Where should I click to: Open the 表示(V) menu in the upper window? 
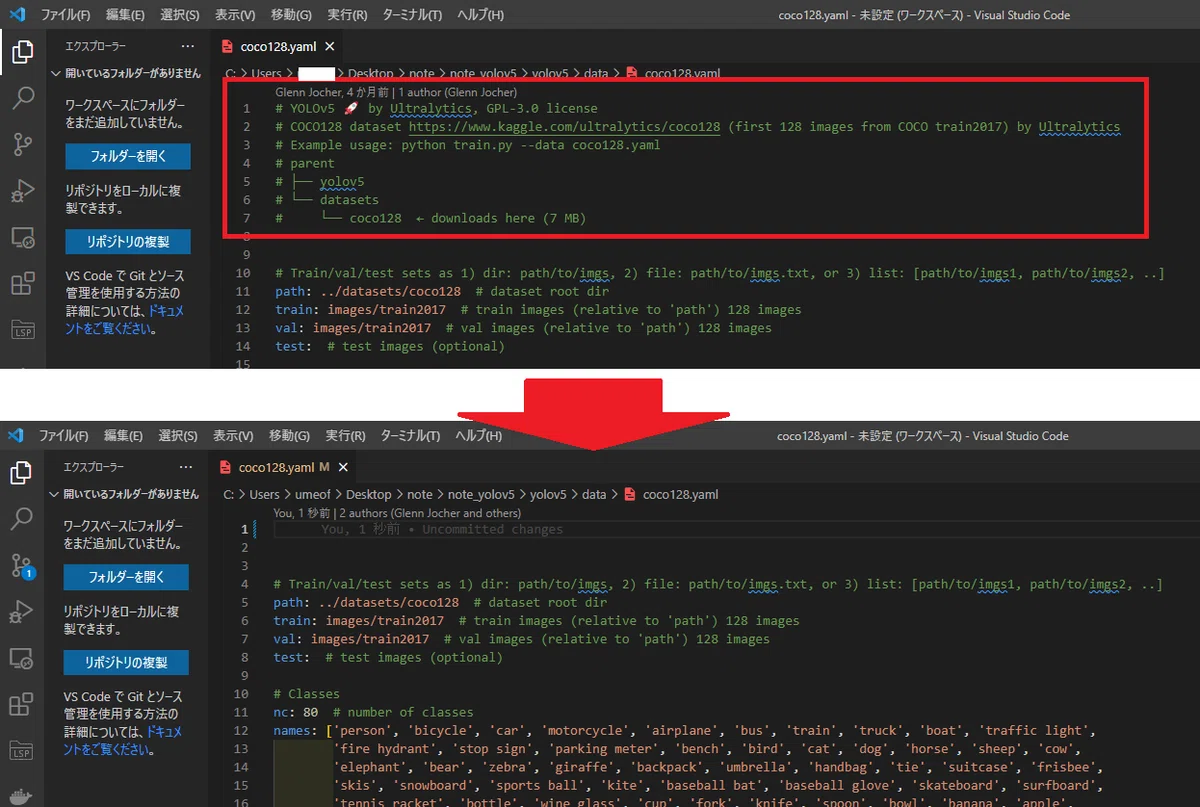[235, 15]
